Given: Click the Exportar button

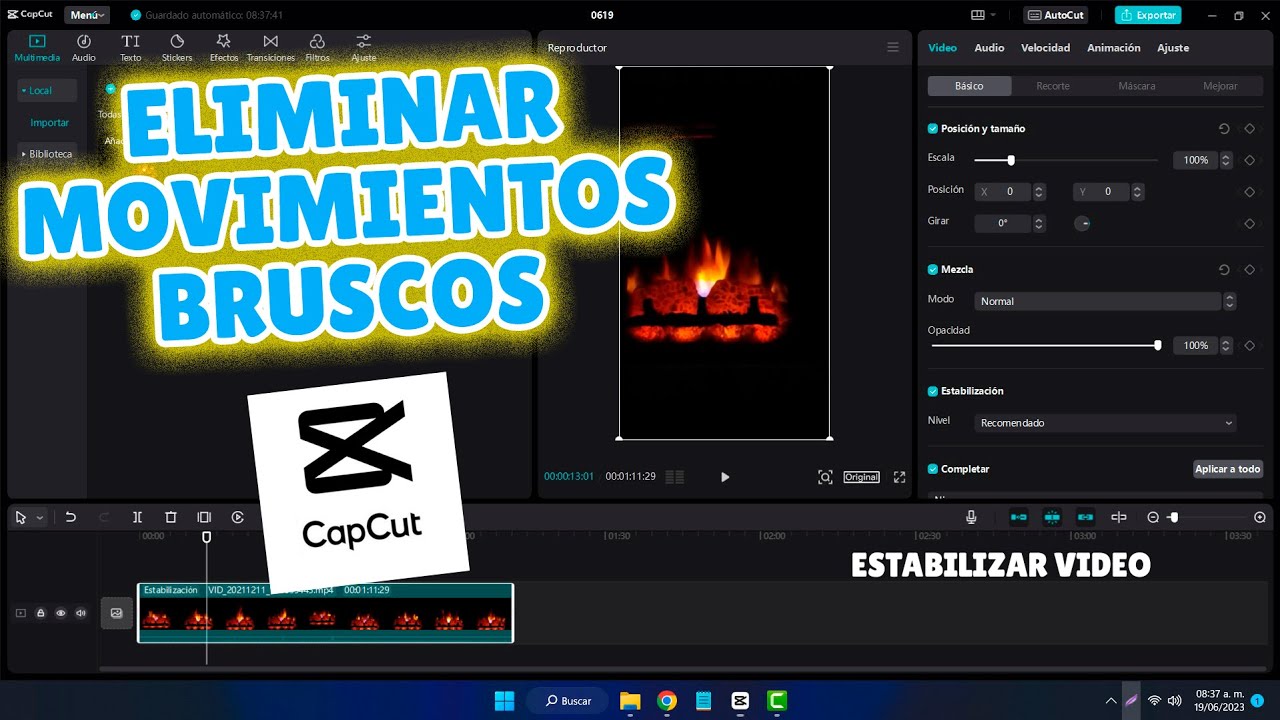Looking at the screenshot, I should pos(1148,15).
